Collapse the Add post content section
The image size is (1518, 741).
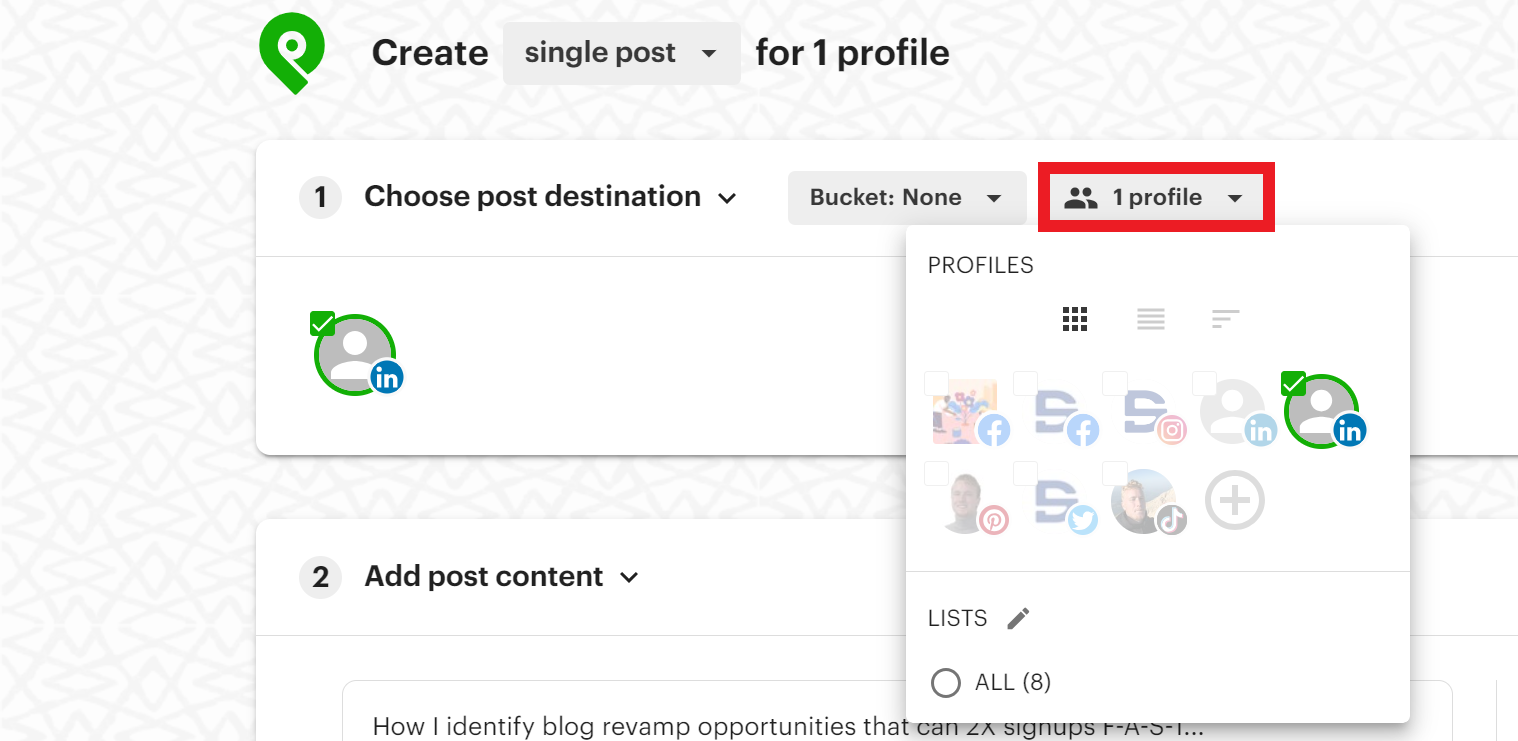point(628,576)
